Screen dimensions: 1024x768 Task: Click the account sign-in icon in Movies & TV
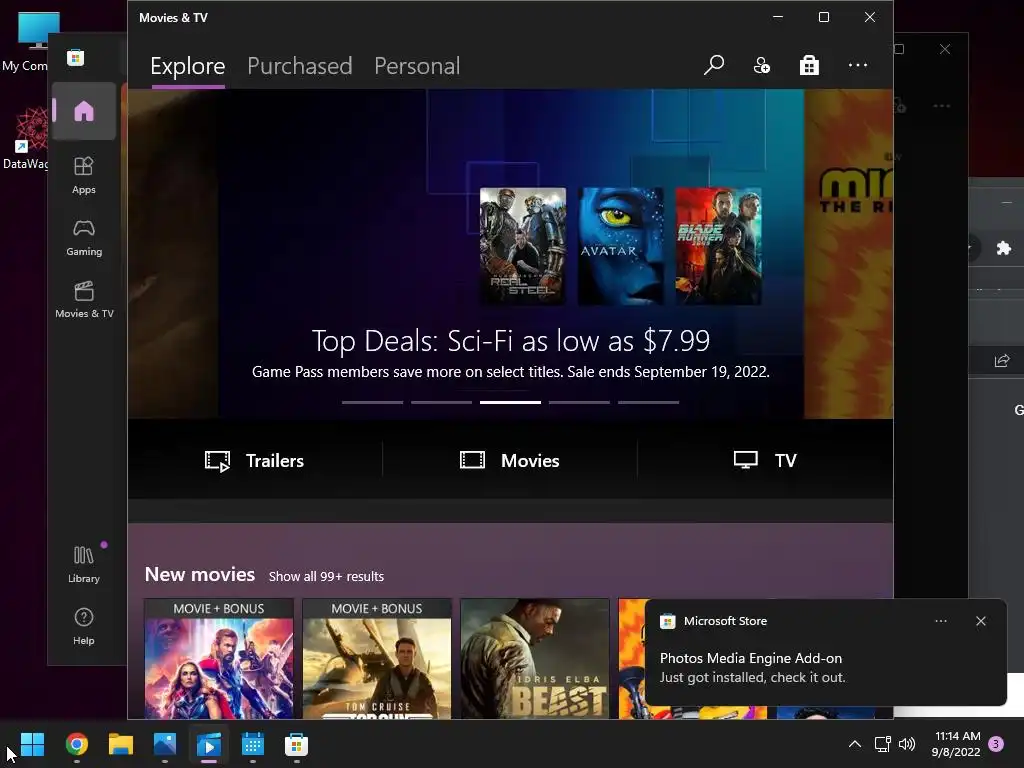[761, 65]
